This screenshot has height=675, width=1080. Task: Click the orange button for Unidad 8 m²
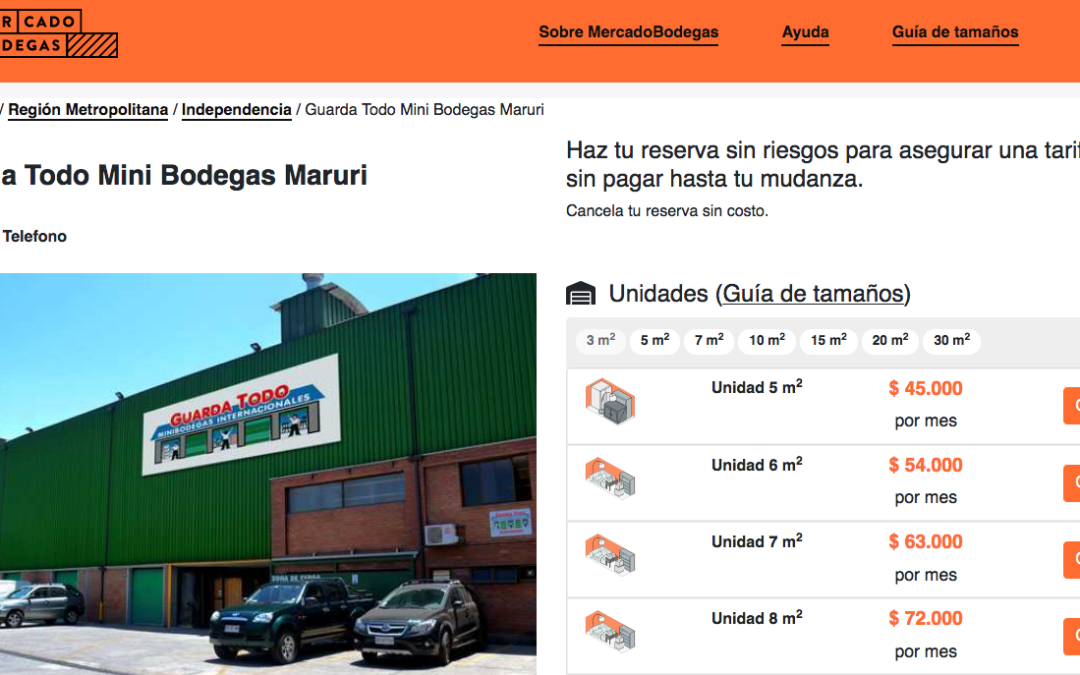click(x=1072, y=636)
